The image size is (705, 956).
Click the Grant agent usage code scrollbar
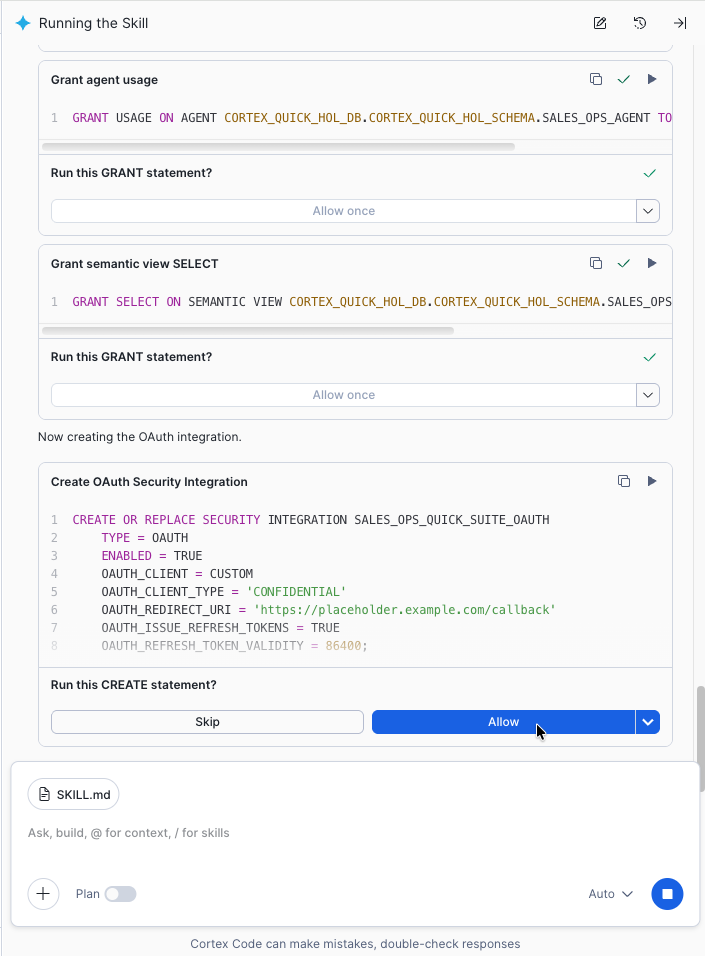pyautogui.click(x=278, y=146)
